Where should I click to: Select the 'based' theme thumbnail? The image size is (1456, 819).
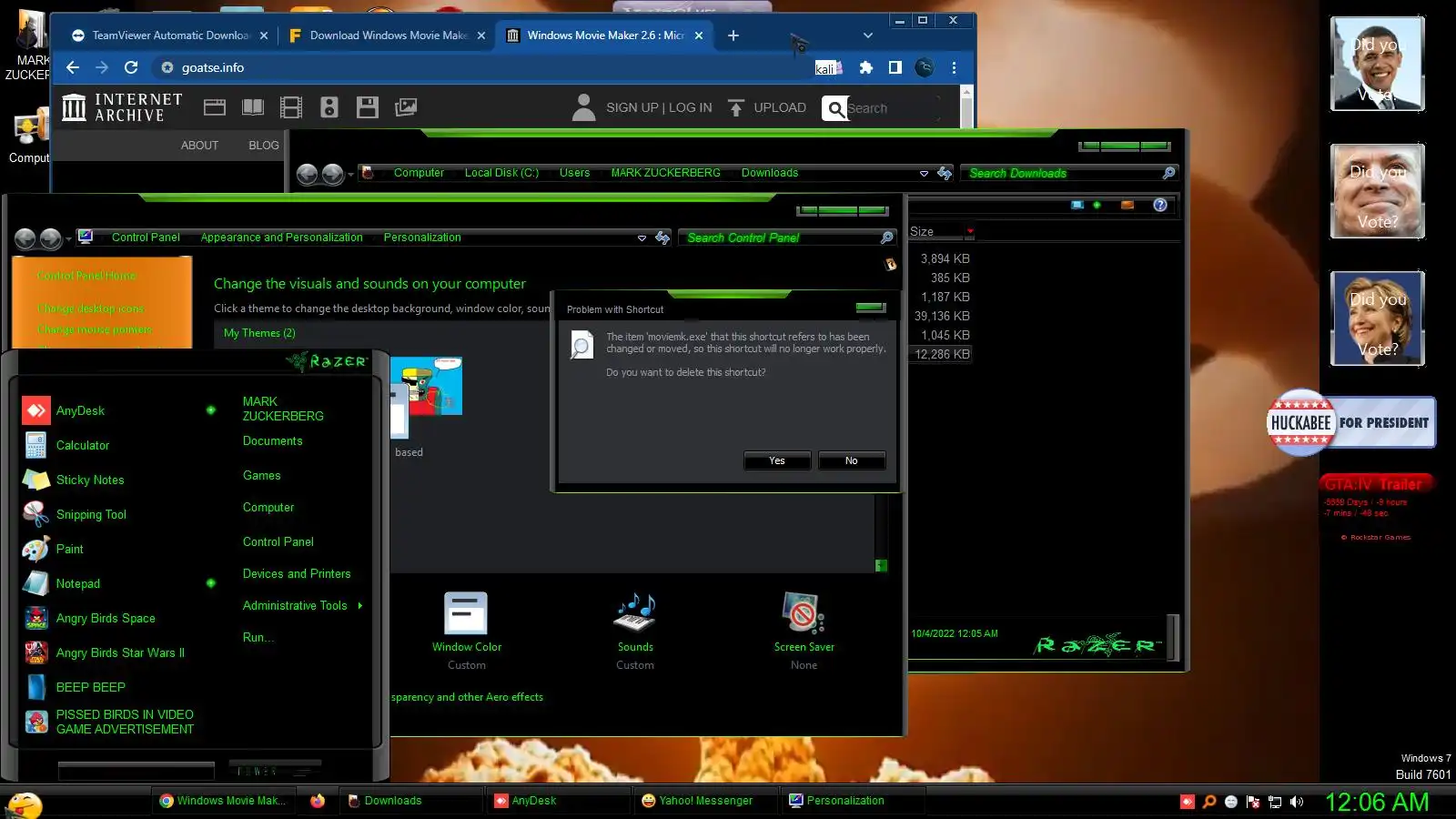426,407
